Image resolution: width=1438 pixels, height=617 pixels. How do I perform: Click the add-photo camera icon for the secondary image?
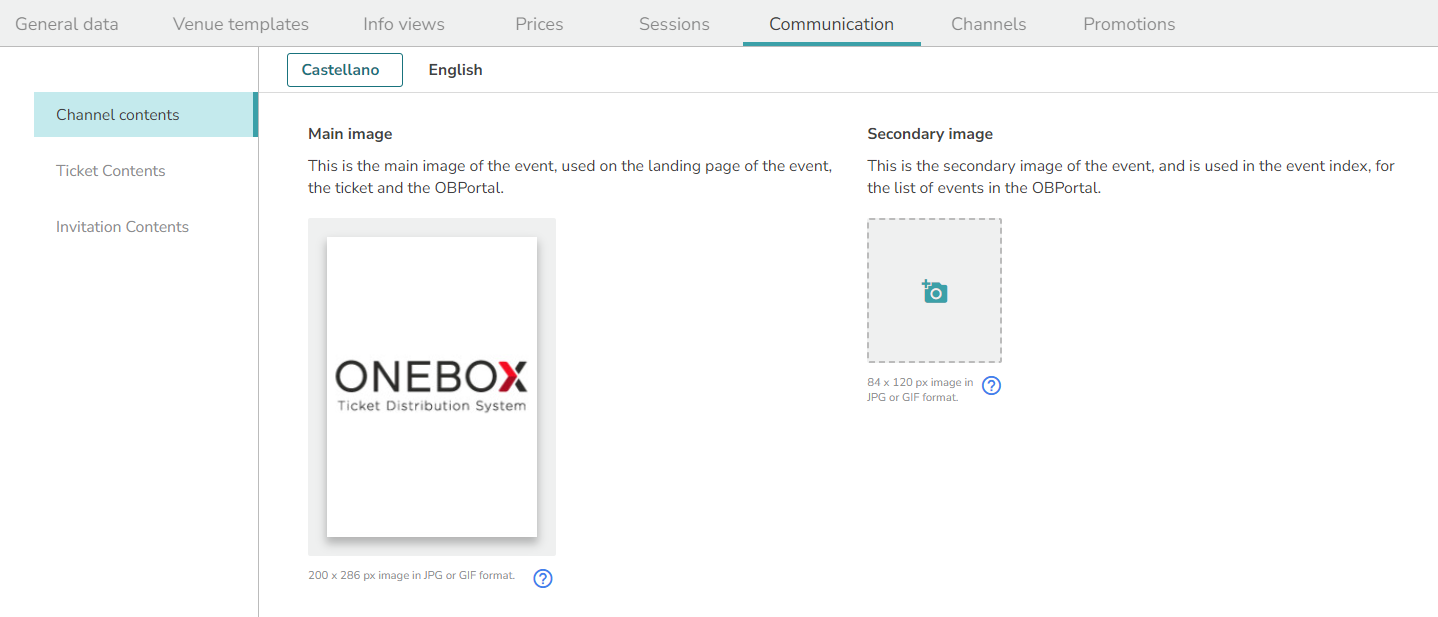pyautogui.click(x=934, y=291)
